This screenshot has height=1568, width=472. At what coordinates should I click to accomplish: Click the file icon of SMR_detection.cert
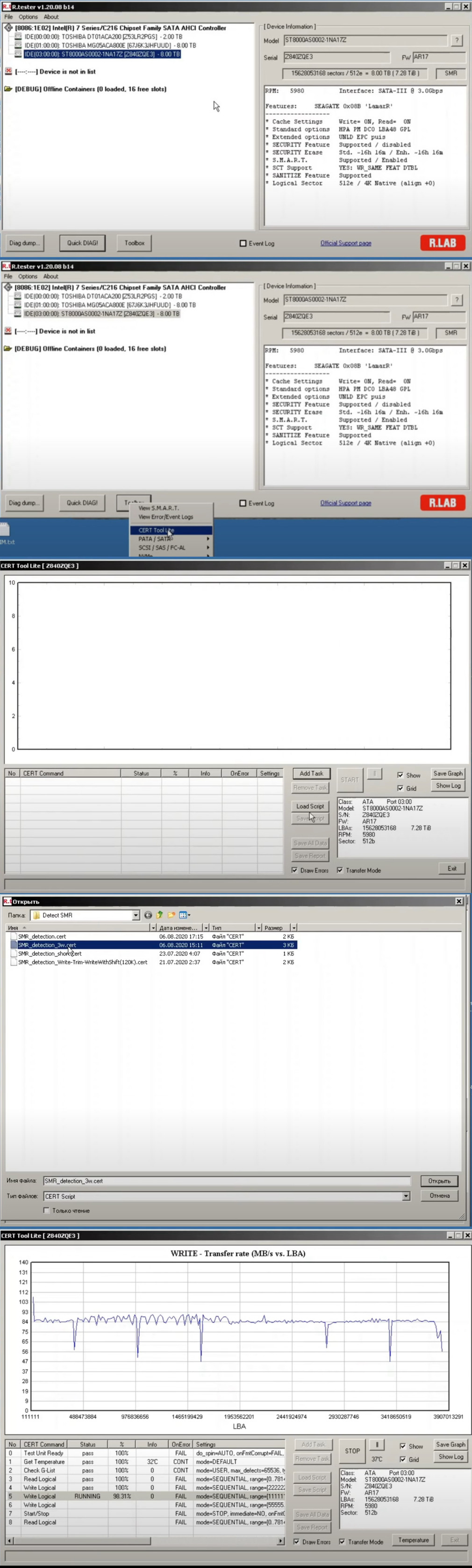(x=14, y=936)
